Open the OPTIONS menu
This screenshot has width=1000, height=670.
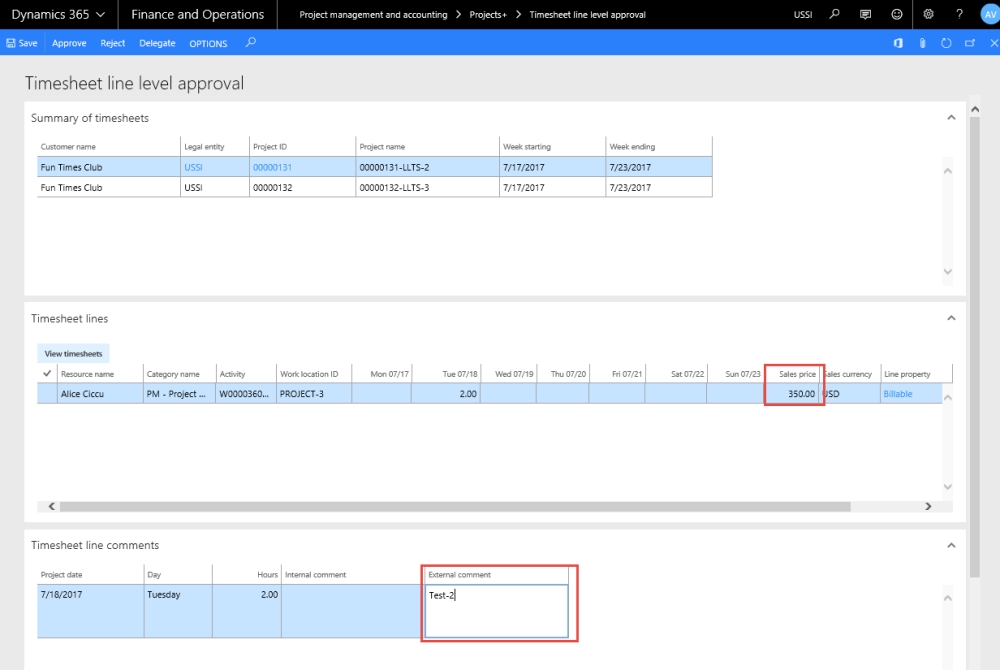click(208, 43)
